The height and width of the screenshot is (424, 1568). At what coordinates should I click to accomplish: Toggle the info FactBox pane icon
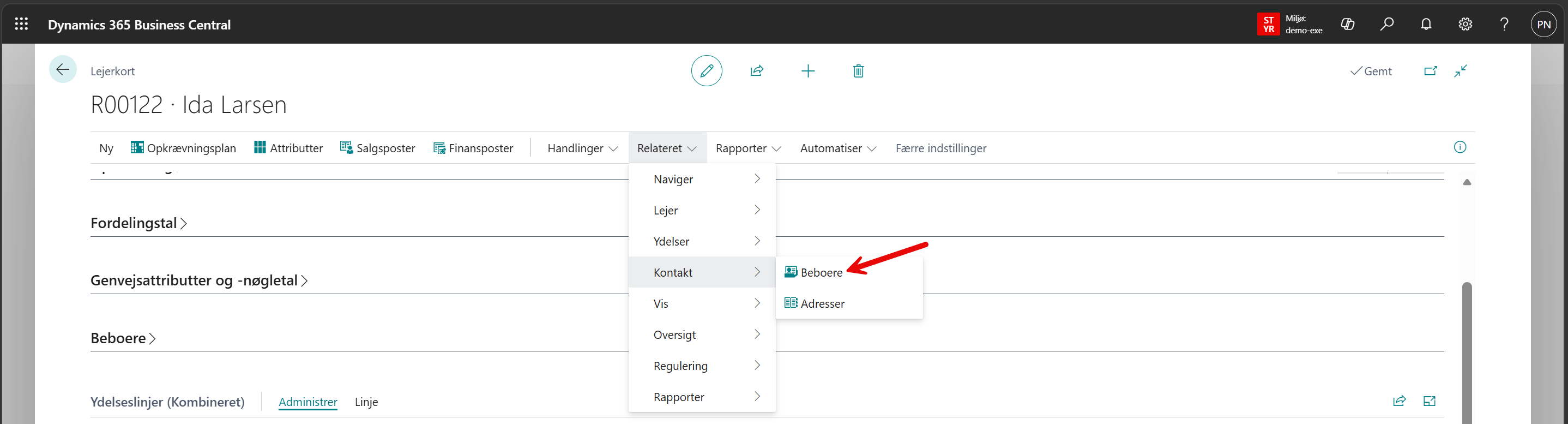1460,147
